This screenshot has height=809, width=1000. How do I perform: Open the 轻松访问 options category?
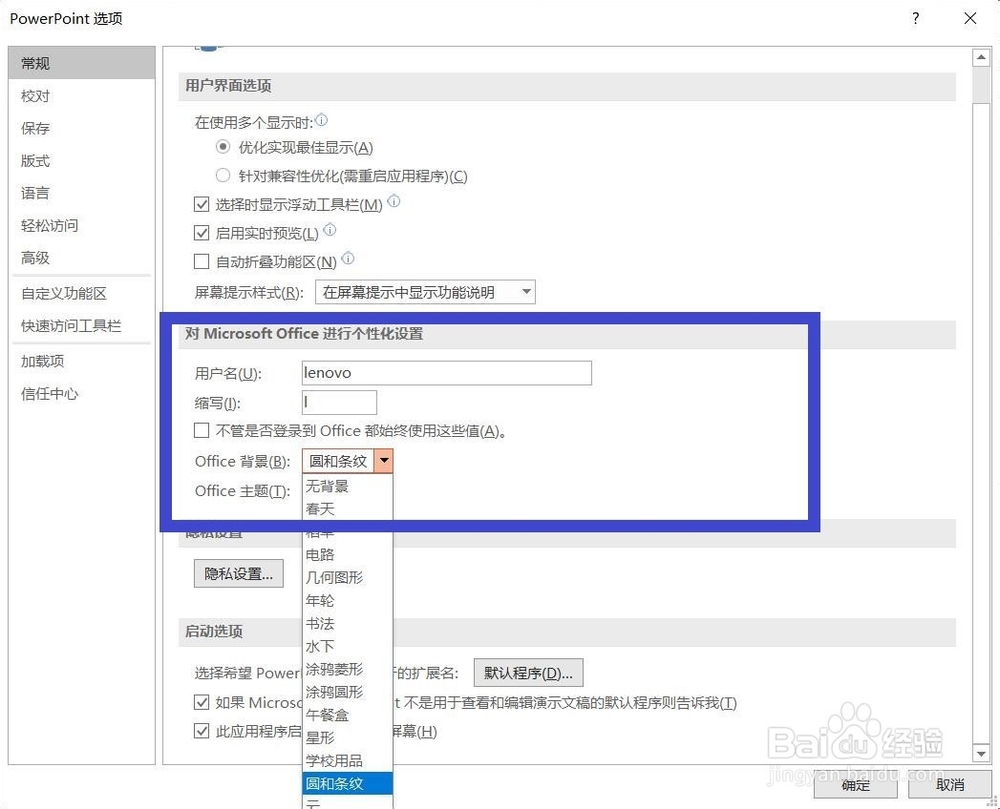(82, 226)
